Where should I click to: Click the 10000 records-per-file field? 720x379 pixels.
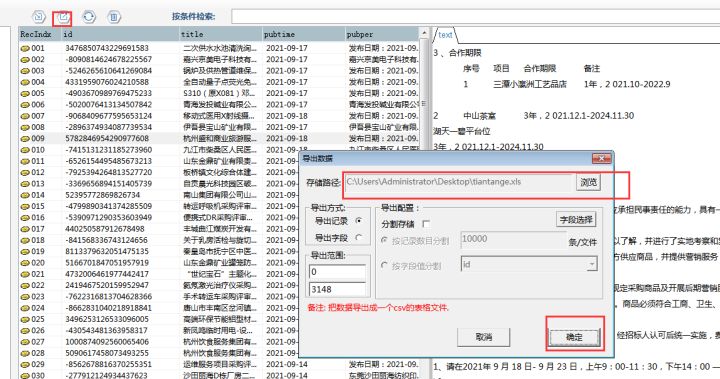513,239
